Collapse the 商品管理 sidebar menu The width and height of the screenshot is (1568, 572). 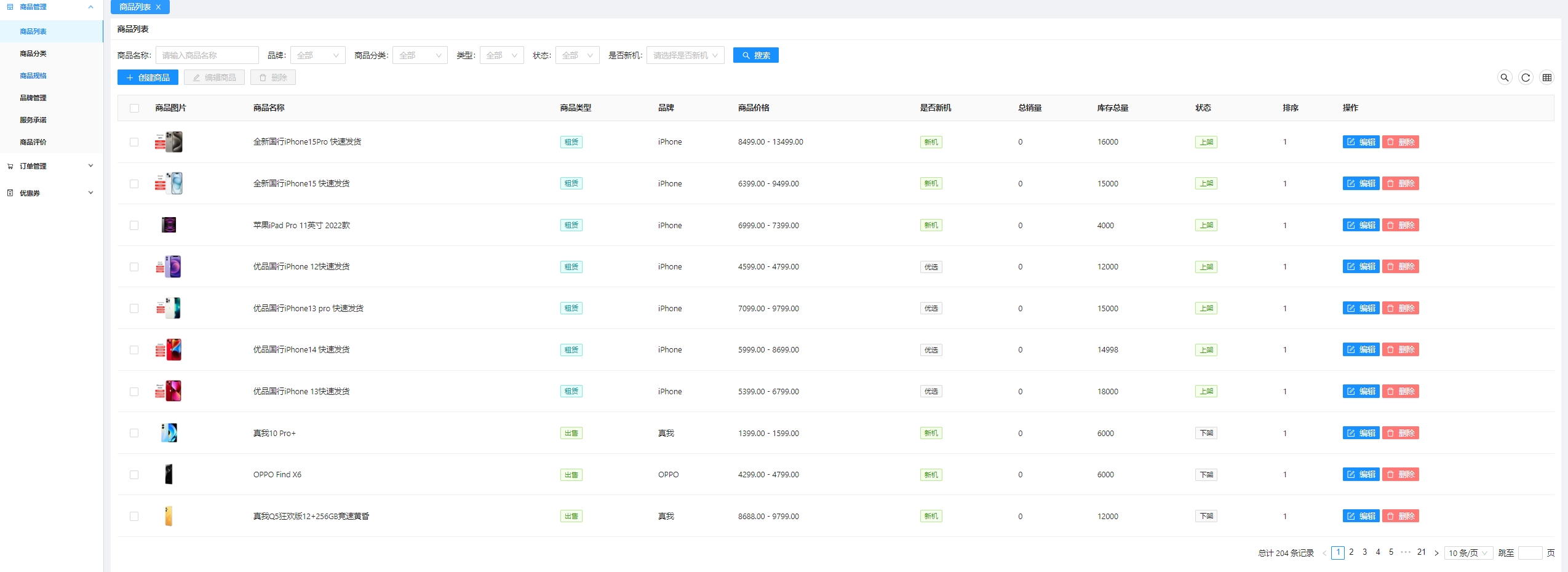click(90, 7)
